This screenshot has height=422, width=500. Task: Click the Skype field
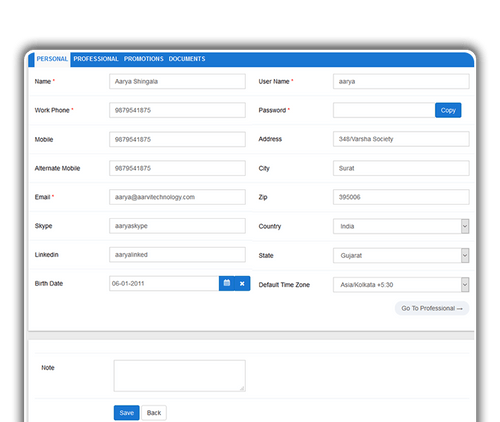(177, 226)
